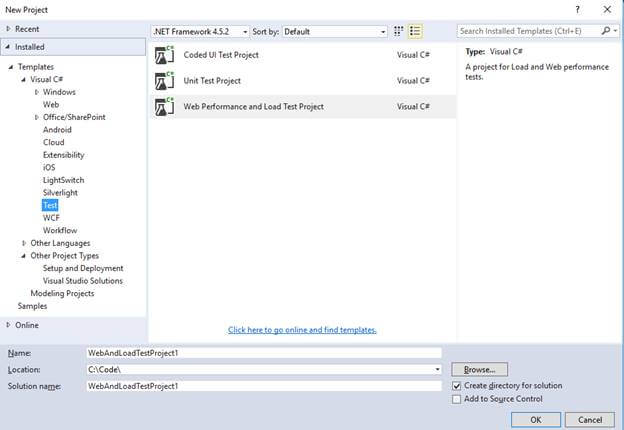Select the iOS template category
The width and height of the screenshot is (624, 430).
click(x=49, y=167)
